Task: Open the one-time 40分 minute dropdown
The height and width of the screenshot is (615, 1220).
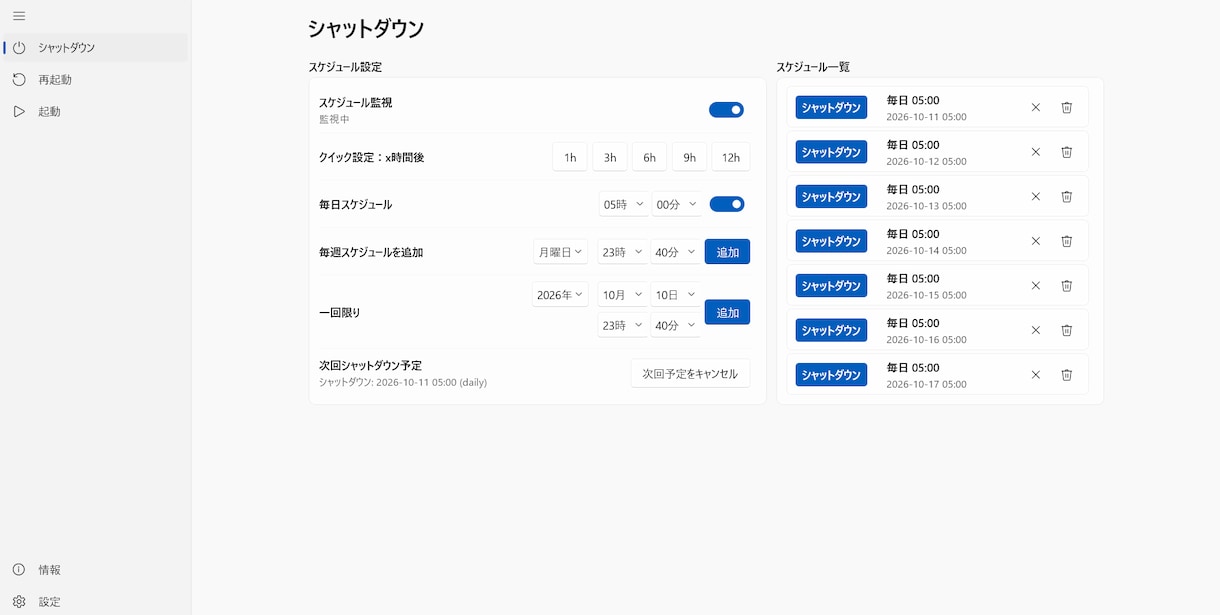Action: [x=676, y=325]
